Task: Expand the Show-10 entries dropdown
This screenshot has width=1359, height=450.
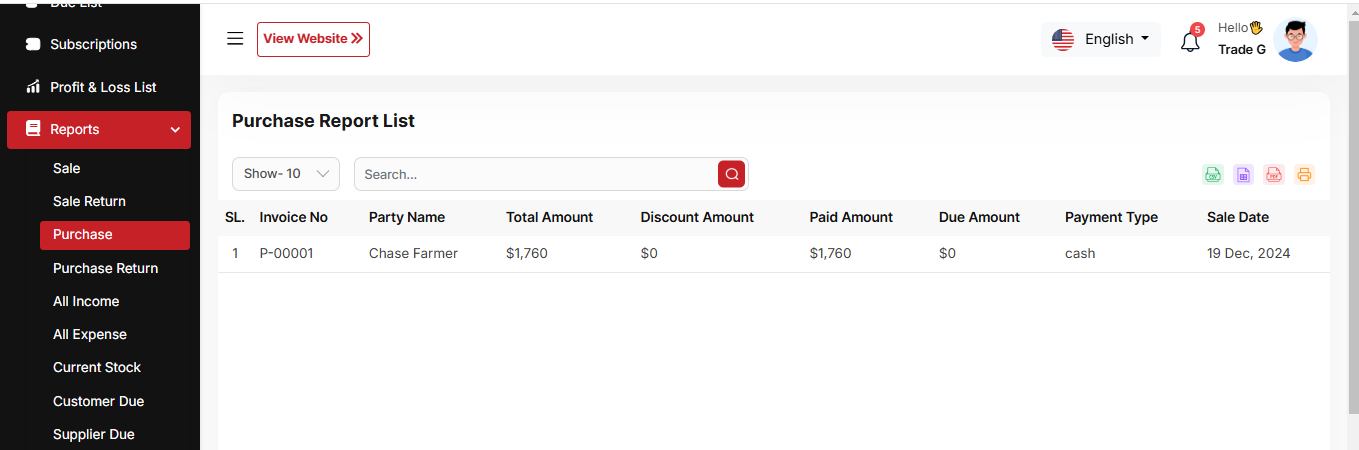Action: pos(286,174)
